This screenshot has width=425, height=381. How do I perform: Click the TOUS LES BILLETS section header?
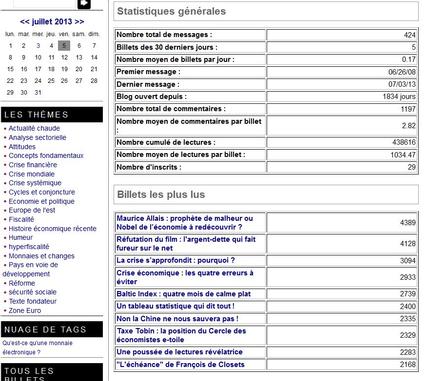pos(52,373)
